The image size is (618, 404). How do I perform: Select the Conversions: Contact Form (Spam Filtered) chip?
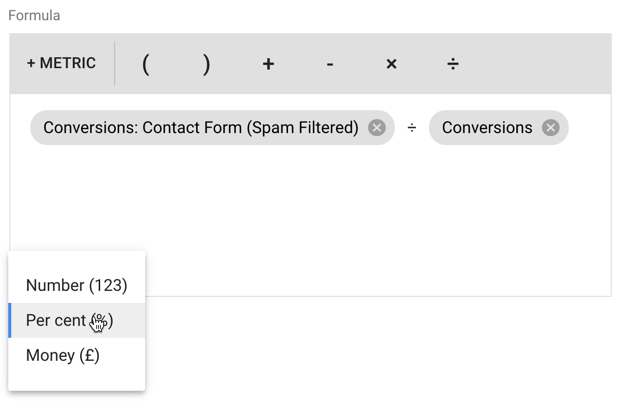click(x=200, y=128)
